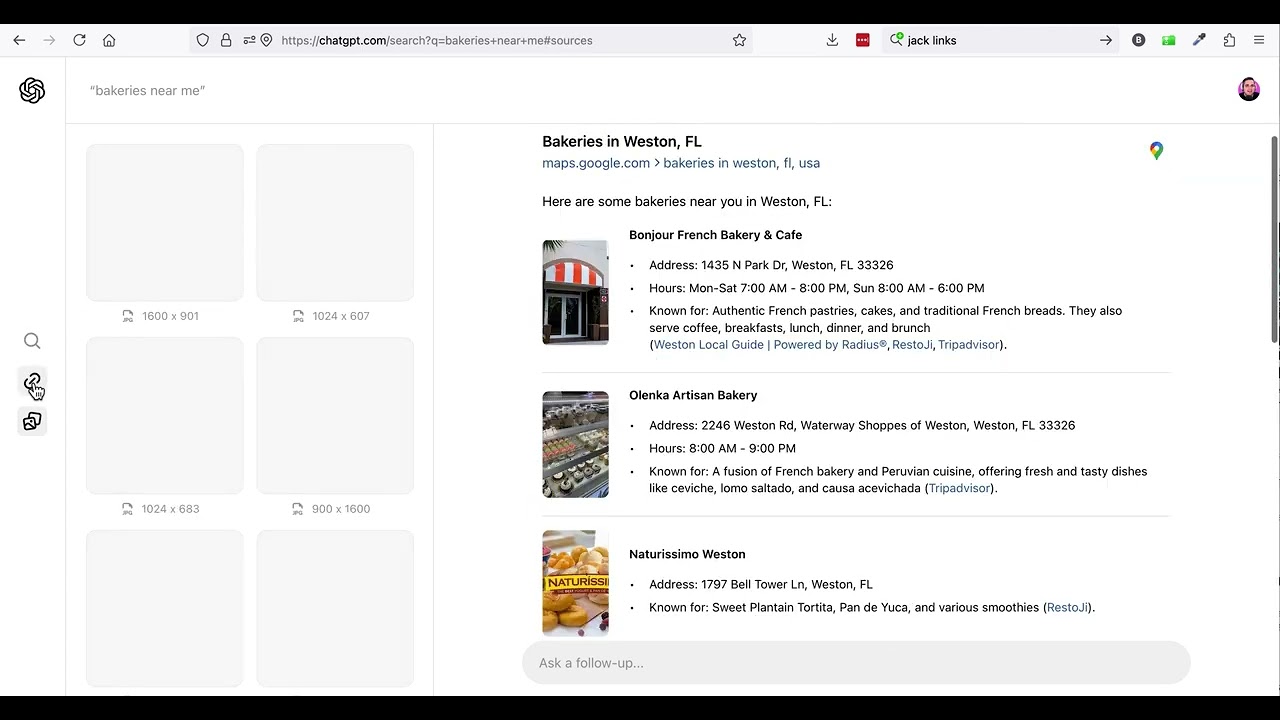The height and width of the screenshot is (720, 1280).
Task: Open the sources link icon in sidebar
Action: coord(32,383)
